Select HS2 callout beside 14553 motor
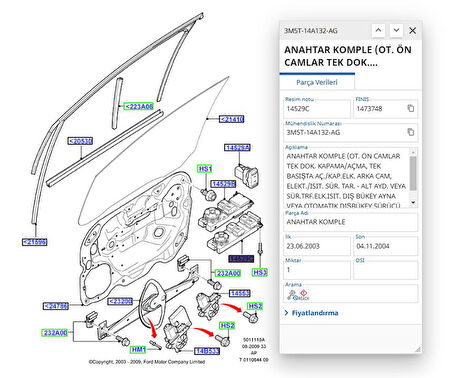The image size is (452, 378). pos(255,306)
